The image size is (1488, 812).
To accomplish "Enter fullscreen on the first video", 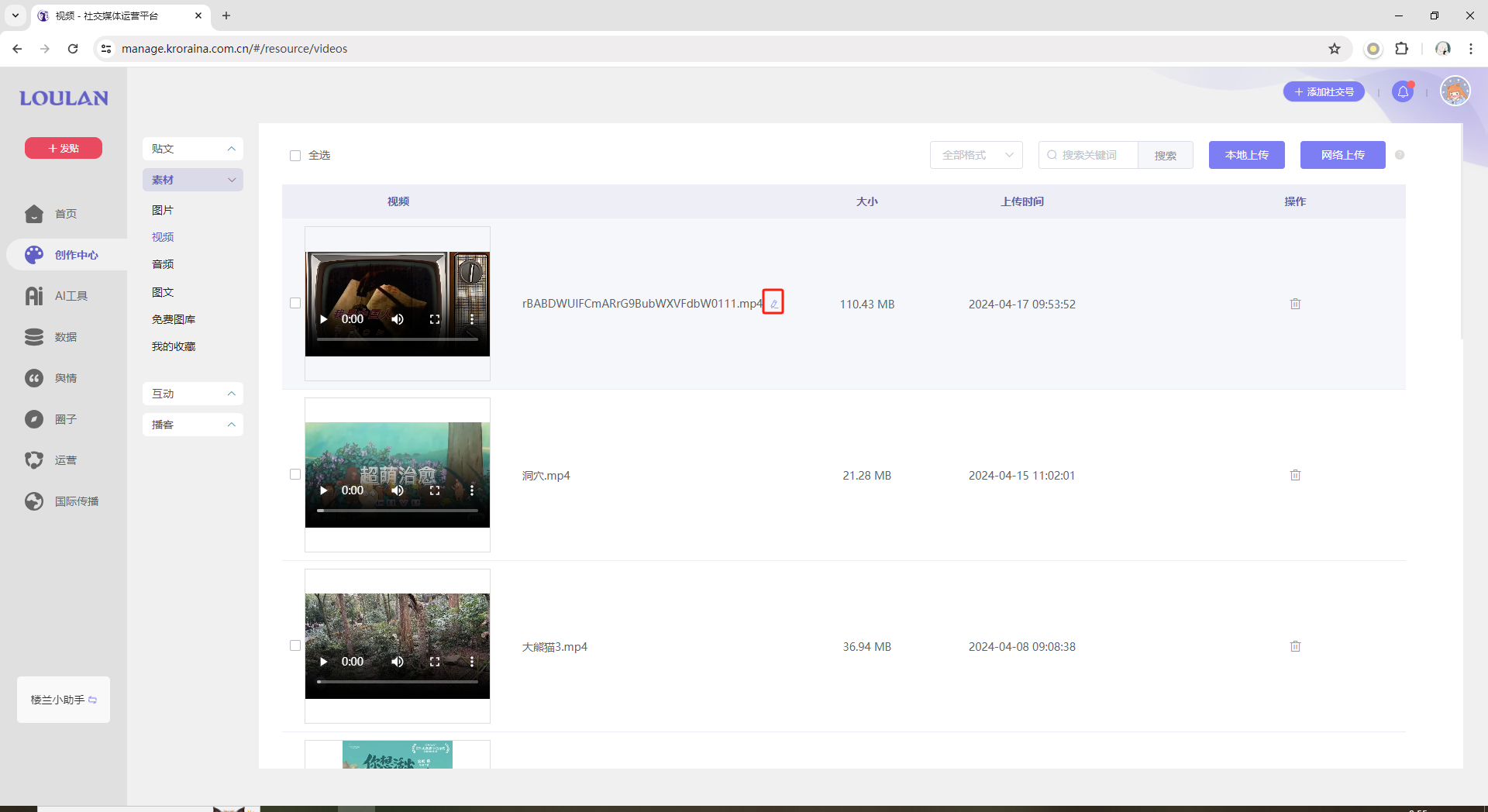I will 435,319.
